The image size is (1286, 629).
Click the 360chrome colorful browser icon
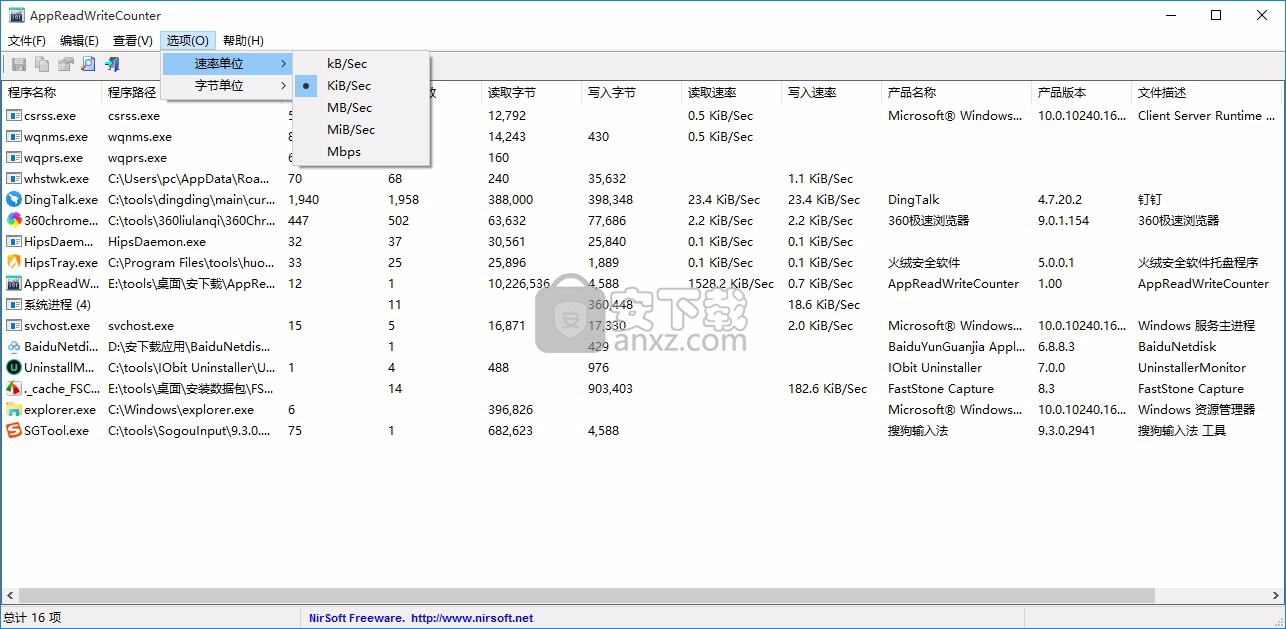click(14, 221)
